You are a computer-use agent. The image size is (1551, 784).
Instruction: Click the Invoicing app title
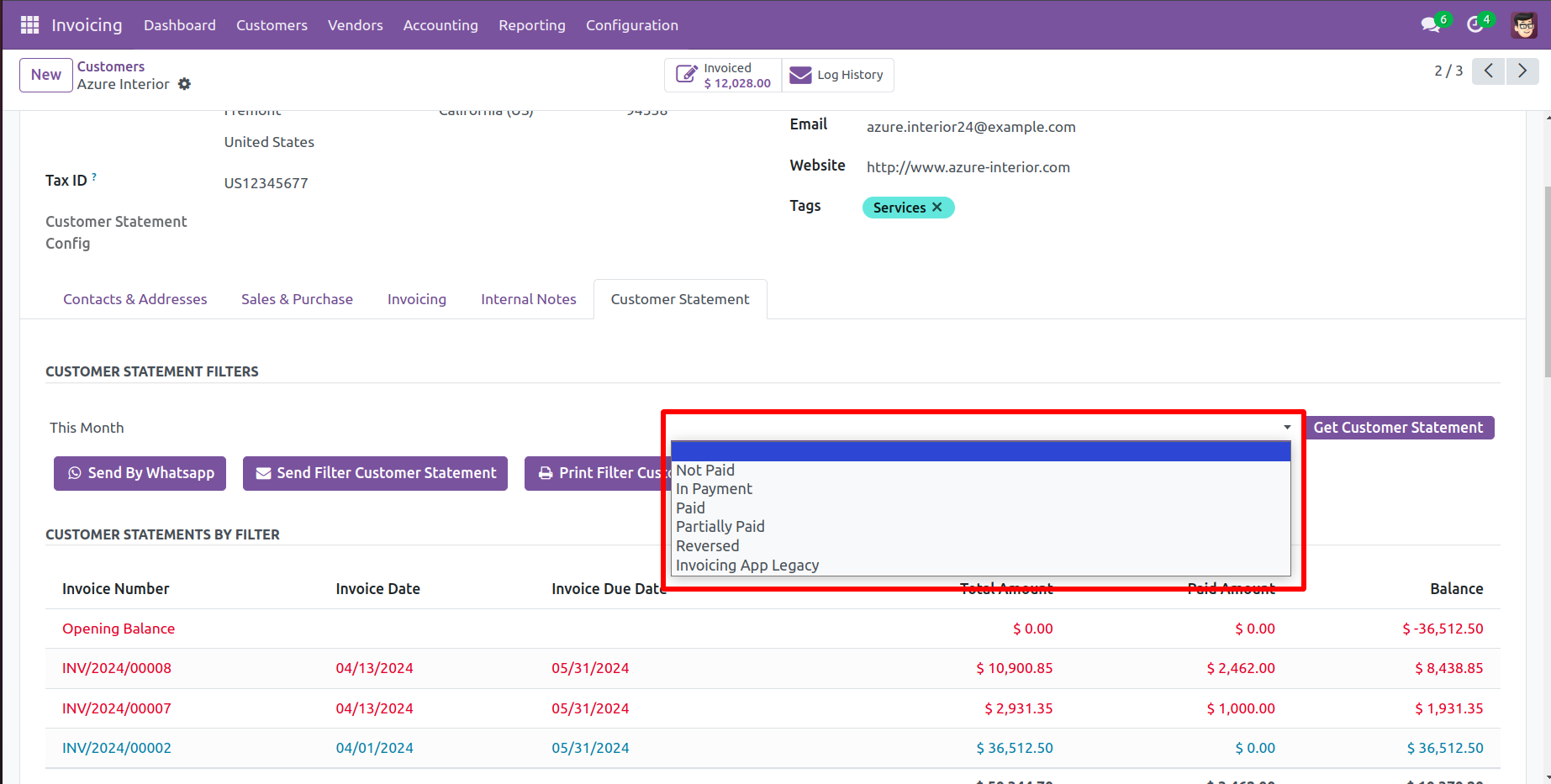(87, 25)
